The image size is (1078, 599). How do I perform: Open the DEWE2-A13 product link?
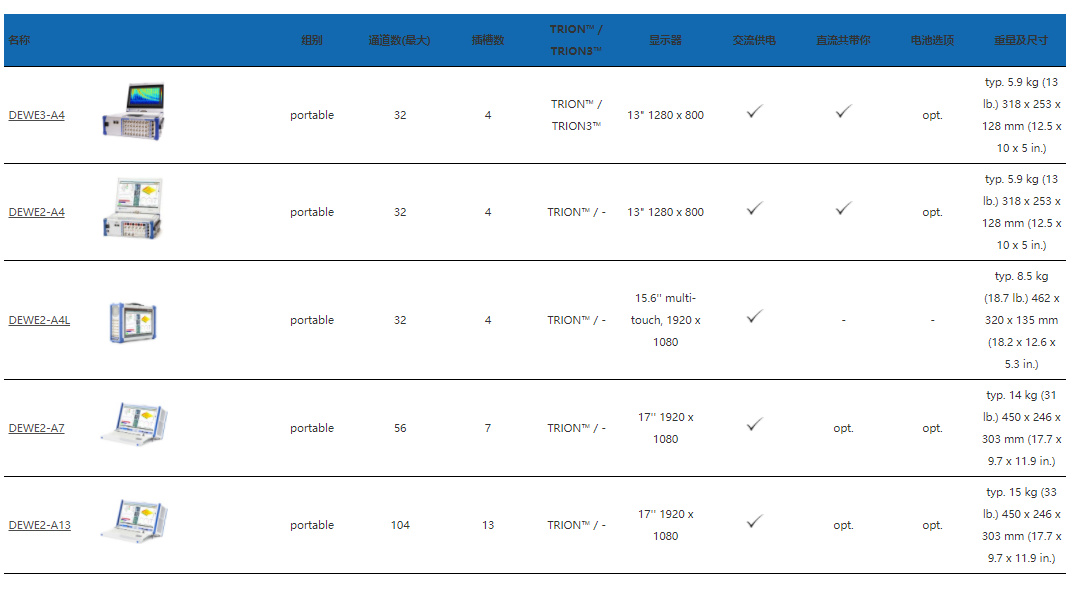(39, 525)
